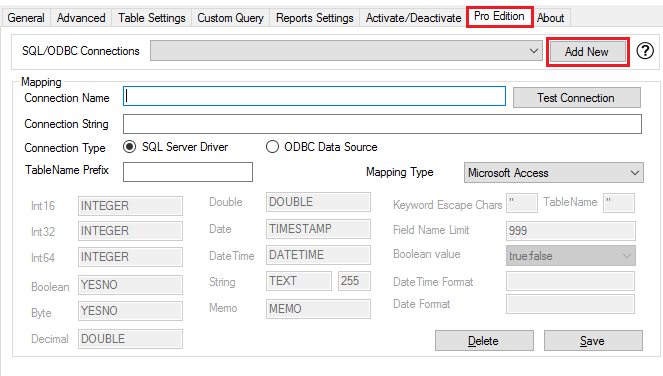Click the String length 255 field
Image resolution: width=663 pixels, height=376 pixels.
(x=354, y=281)
